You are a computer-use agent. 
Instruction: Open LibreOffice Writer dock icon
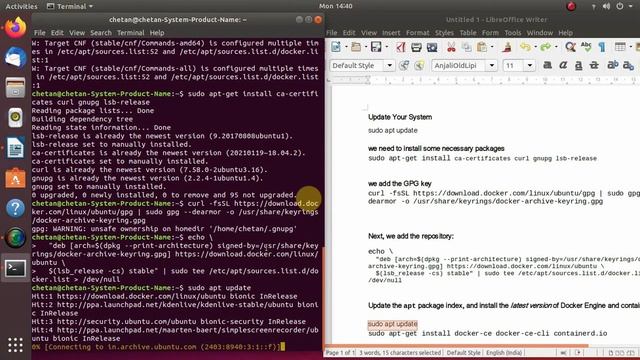pos(15,148)
